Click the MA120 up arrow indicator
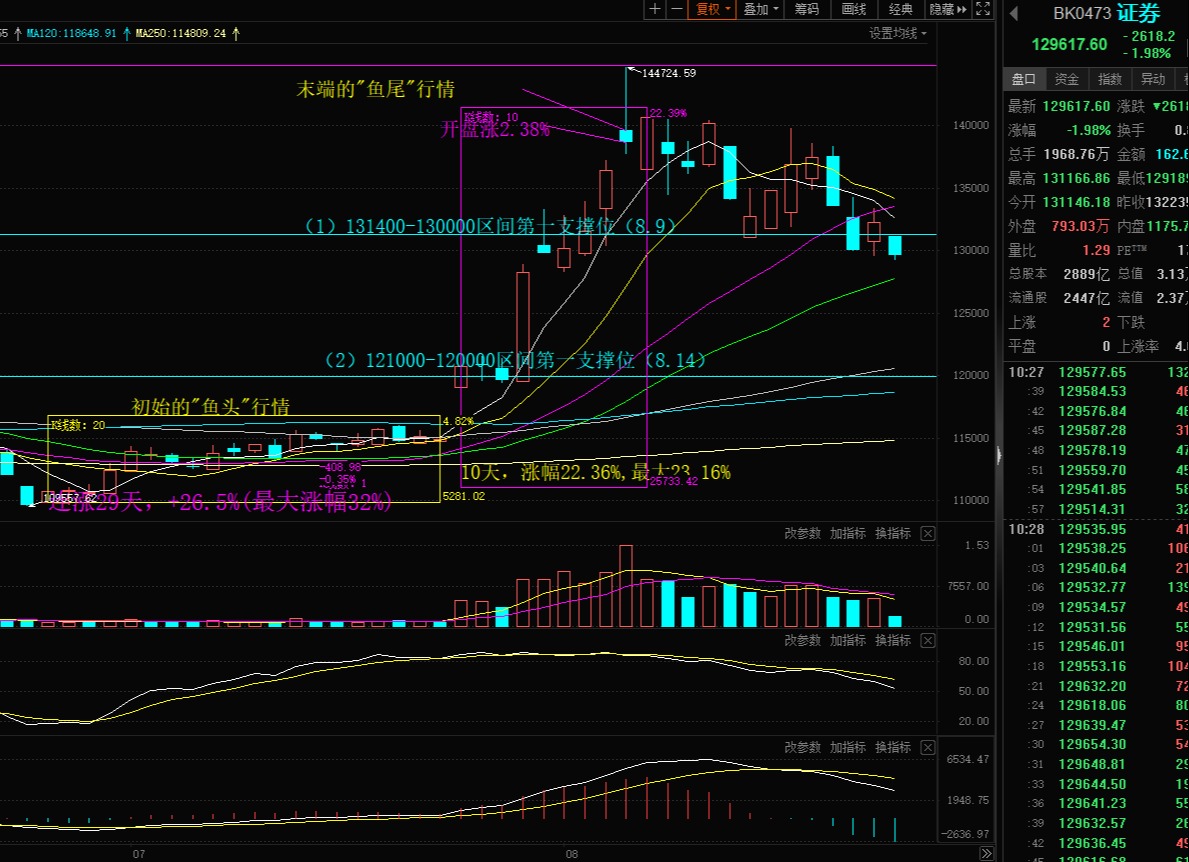Viewport: 1189px width, 862px height. tap(127, 33)
